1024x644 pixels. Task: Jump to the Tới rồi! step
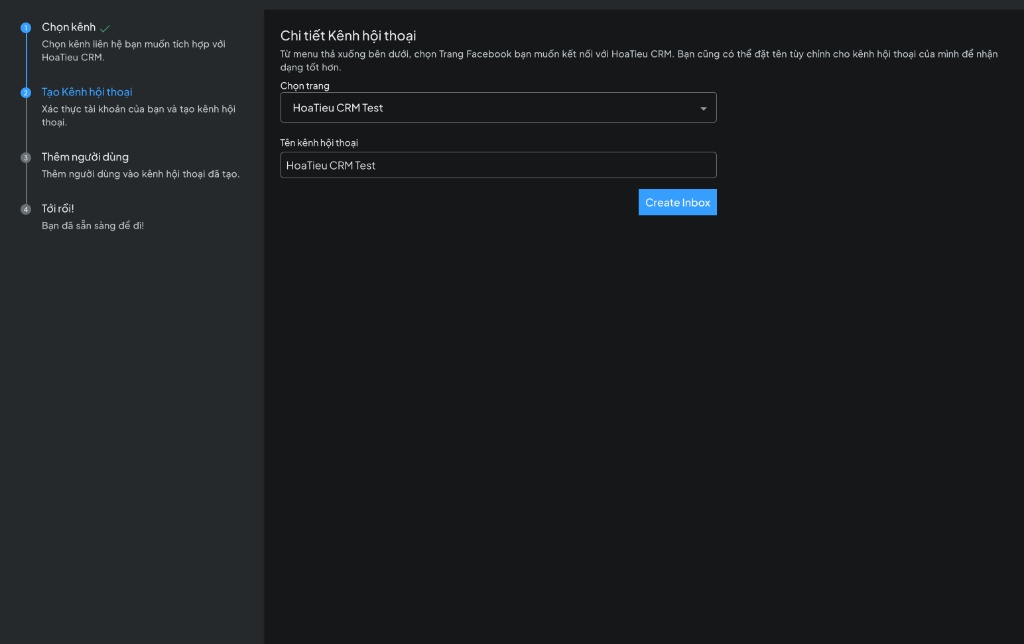pyautogui.click(x=57, y=209)
